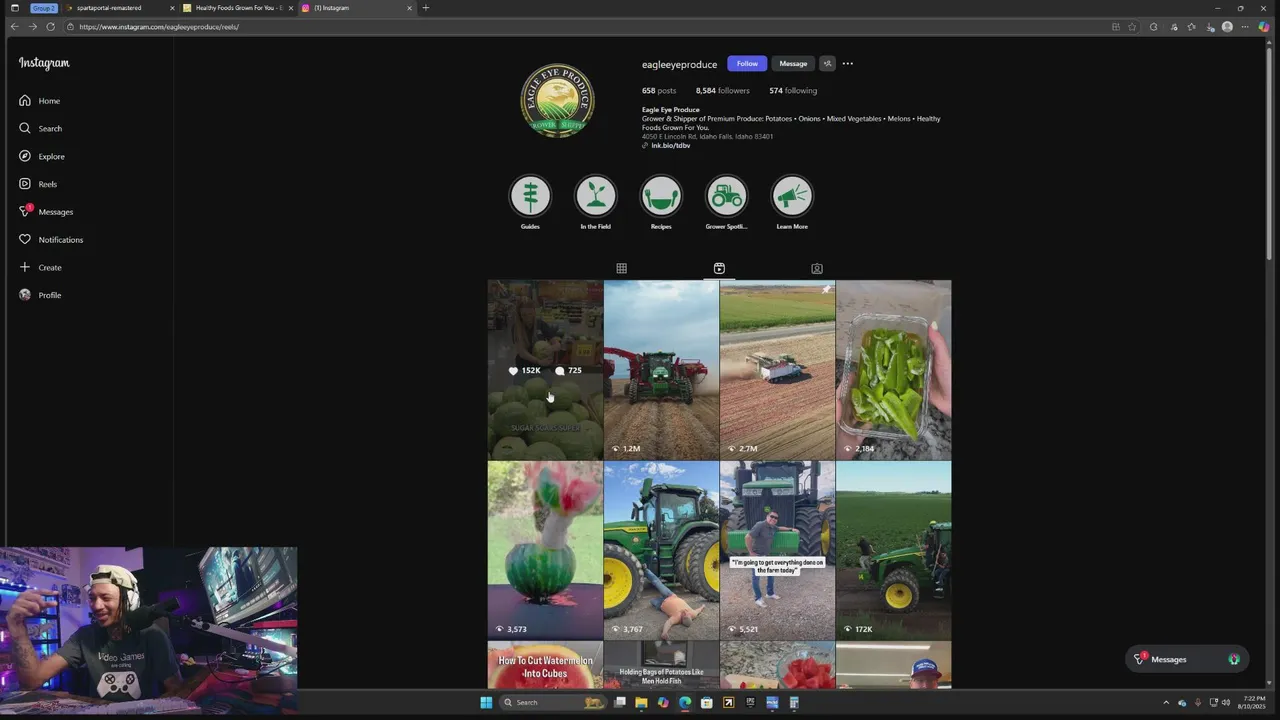Viewport: 1280px width, 720px height.
Task: Open the Recipes story highlight
Action: [x=661, y=196]
